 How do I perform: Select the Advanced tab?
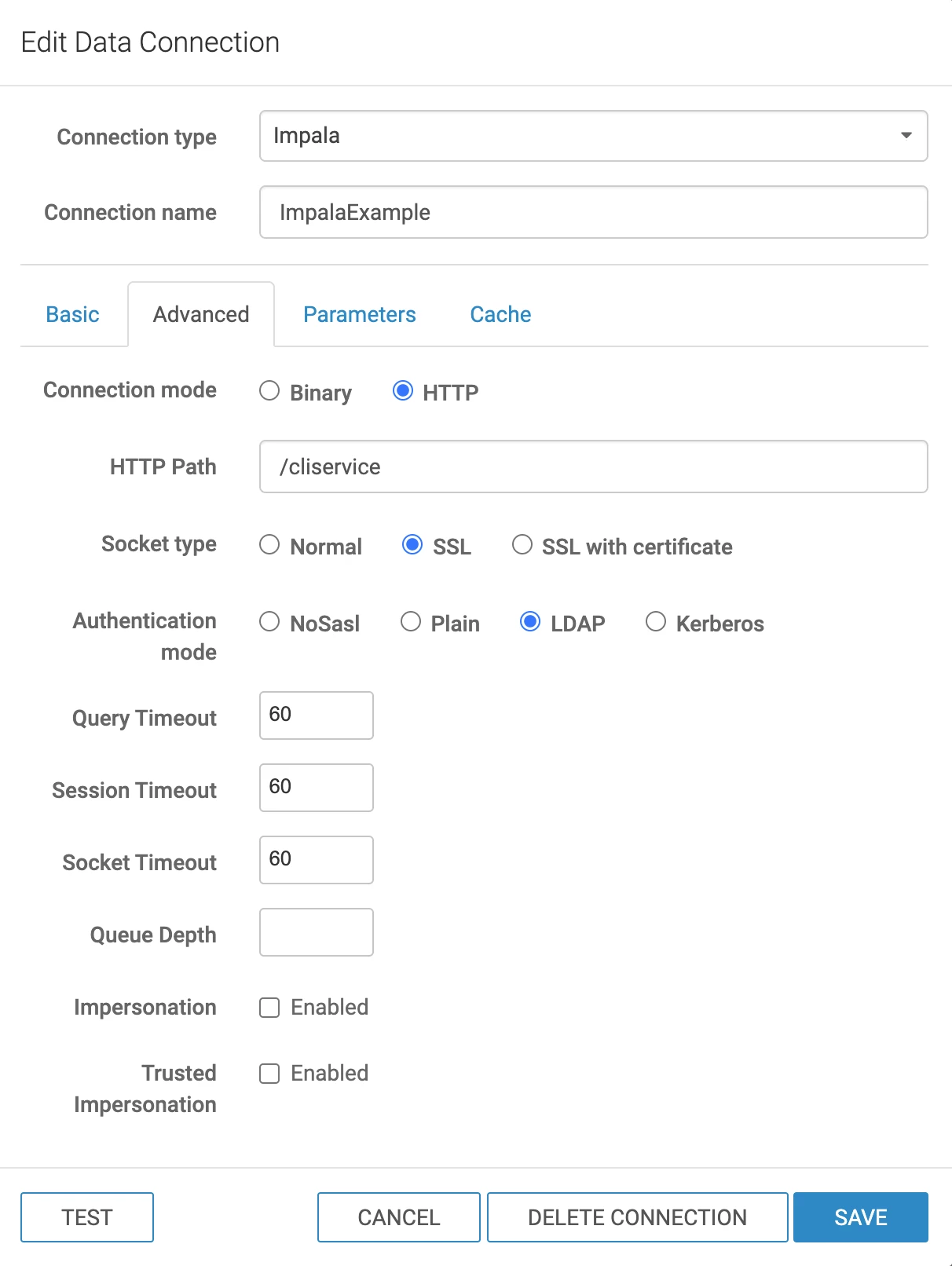[x=201, y=314]
